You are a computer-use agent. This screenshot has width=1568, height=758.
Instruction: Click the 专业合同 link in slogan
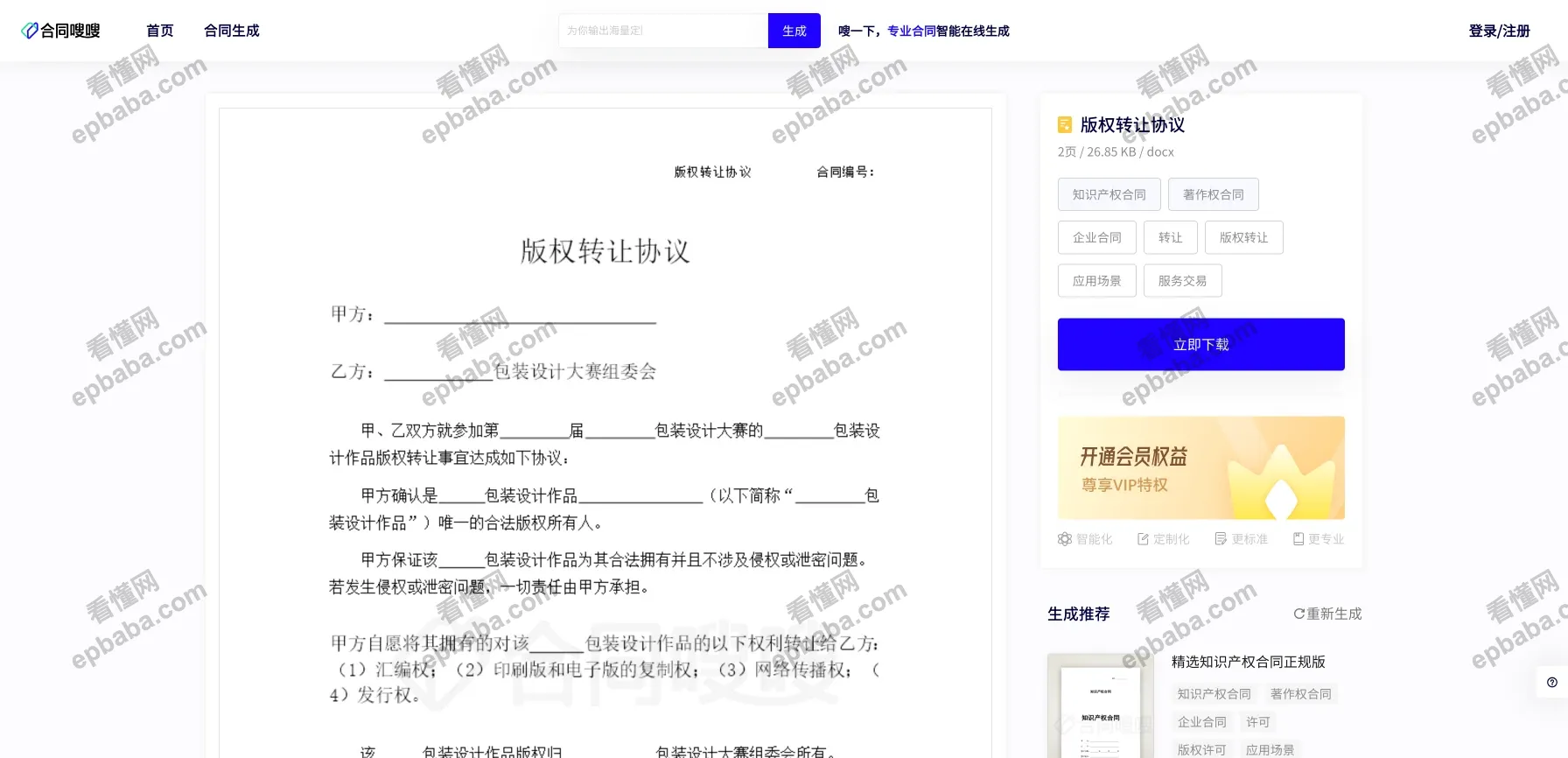(x=912, y=31)
